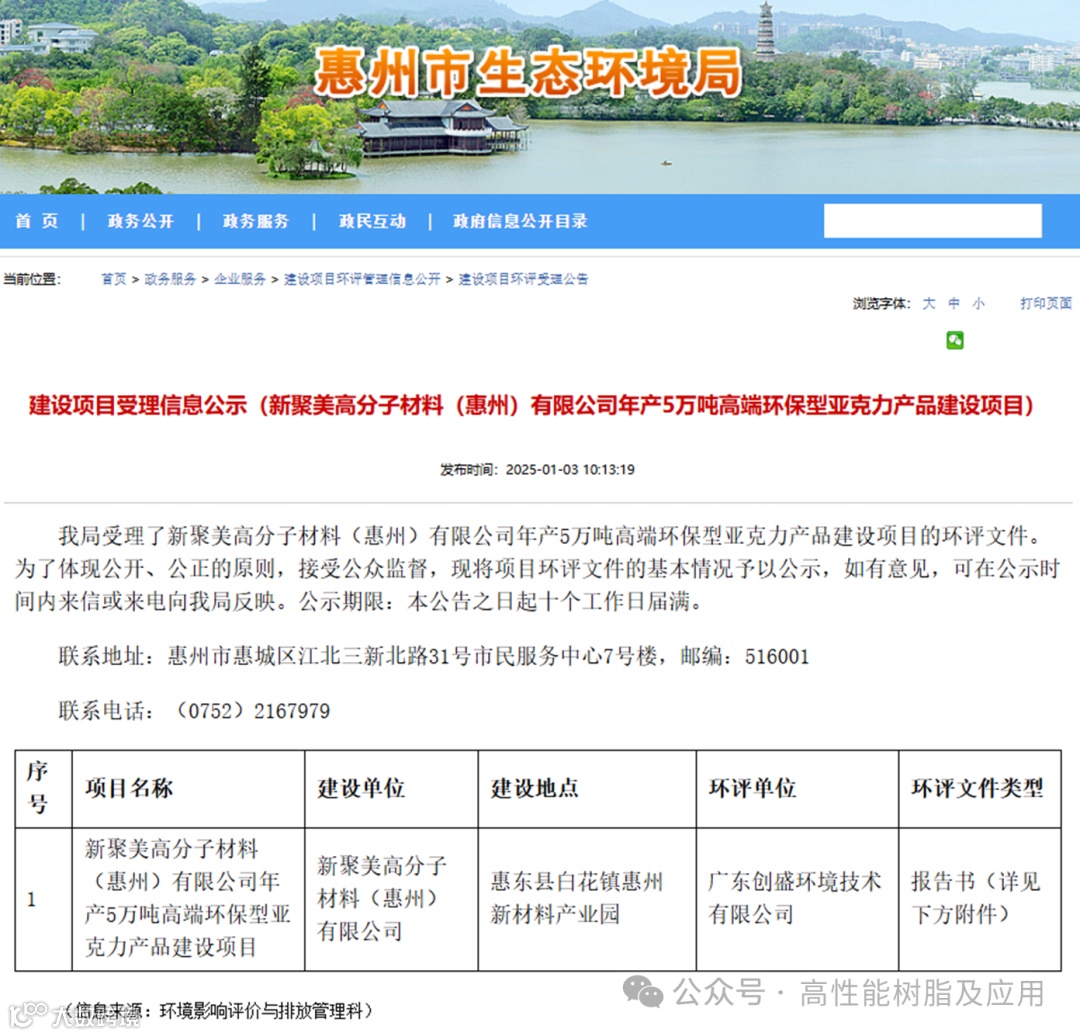Image resolution: width=1080 pixels, height=1036 pixels.
Task: Click the 建设地点 table header
Action: [x=534, y=788]
